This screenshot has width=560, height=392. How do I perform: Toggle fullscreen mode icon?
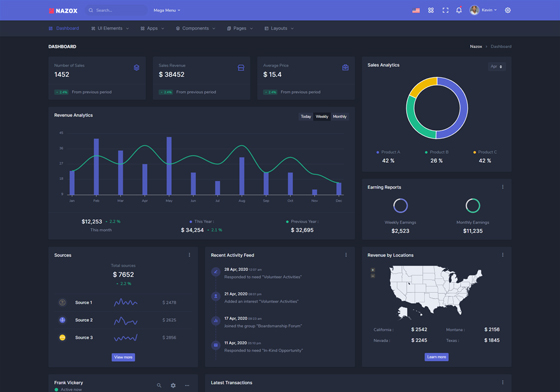[x=445, y=10]
